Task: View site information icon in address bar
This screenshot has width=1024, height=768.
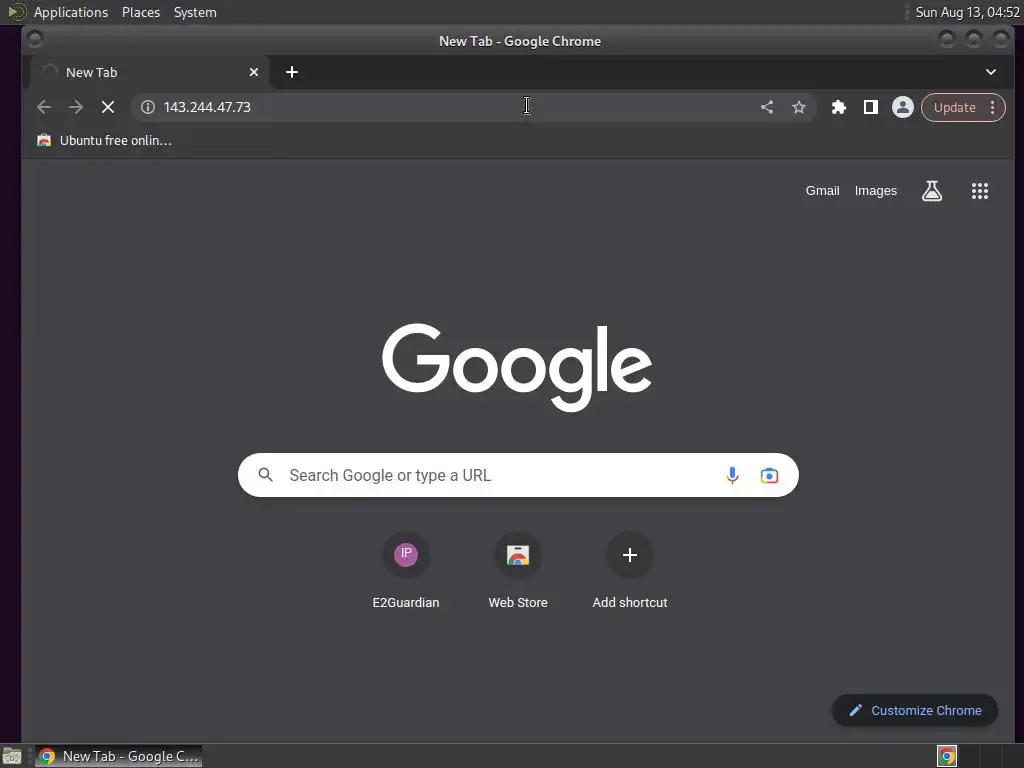Action: point(148,107)
